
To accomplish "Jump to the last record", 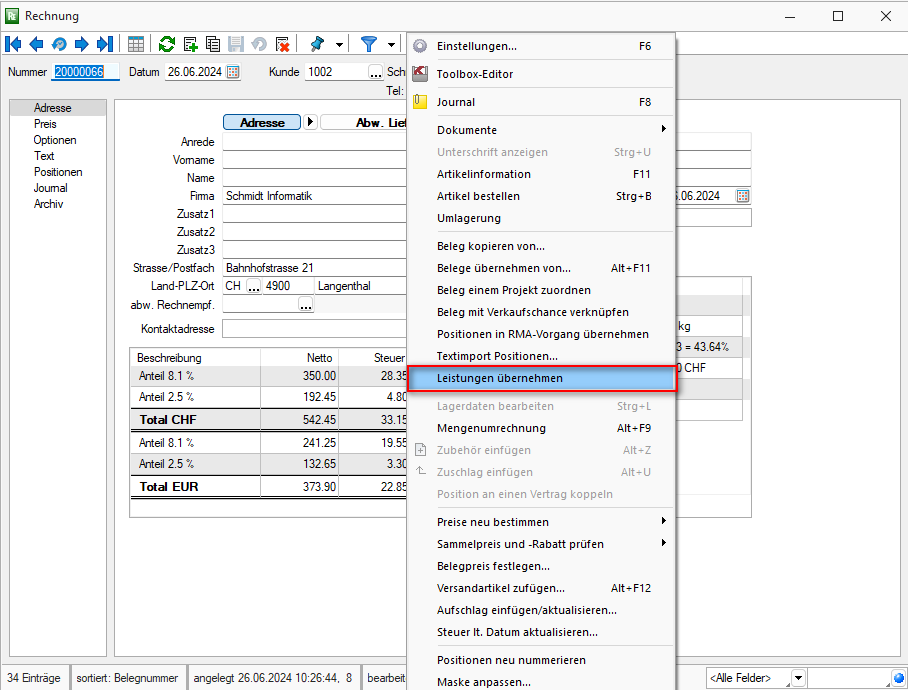I will pyautogui.click(x=105, y=44).
